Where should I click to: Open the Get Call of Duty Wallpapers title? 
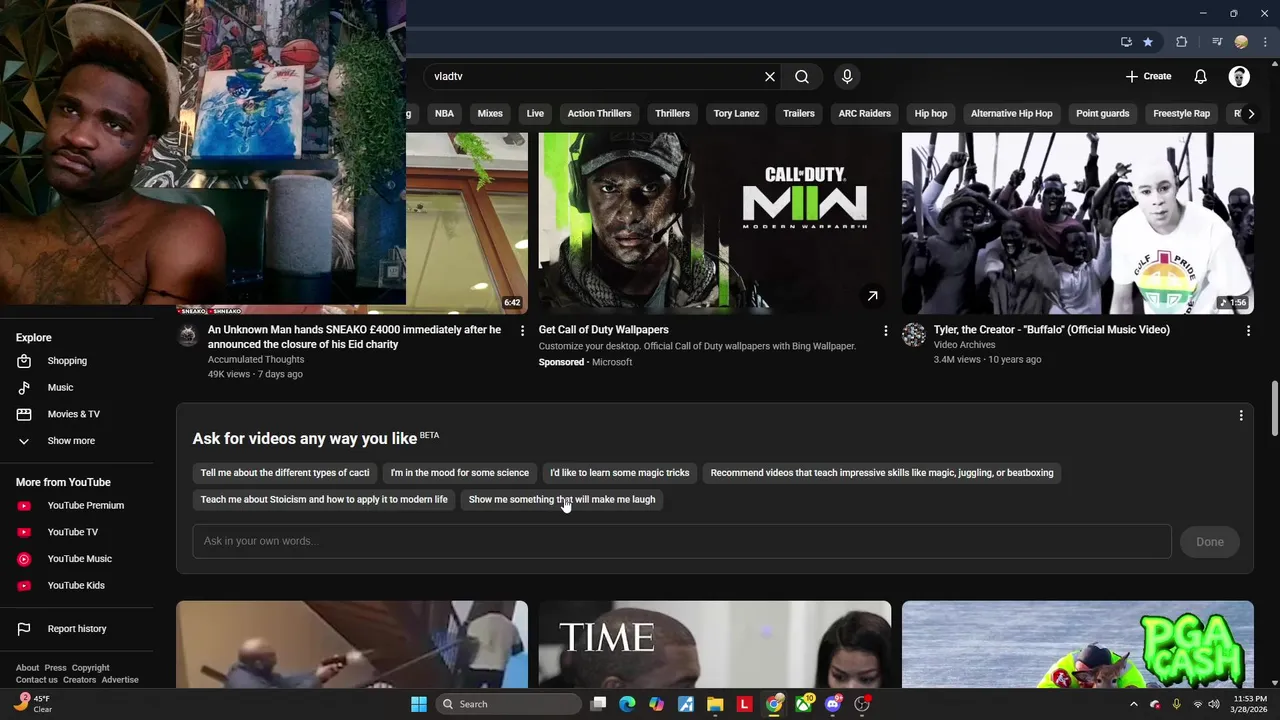tap(603, 329)
